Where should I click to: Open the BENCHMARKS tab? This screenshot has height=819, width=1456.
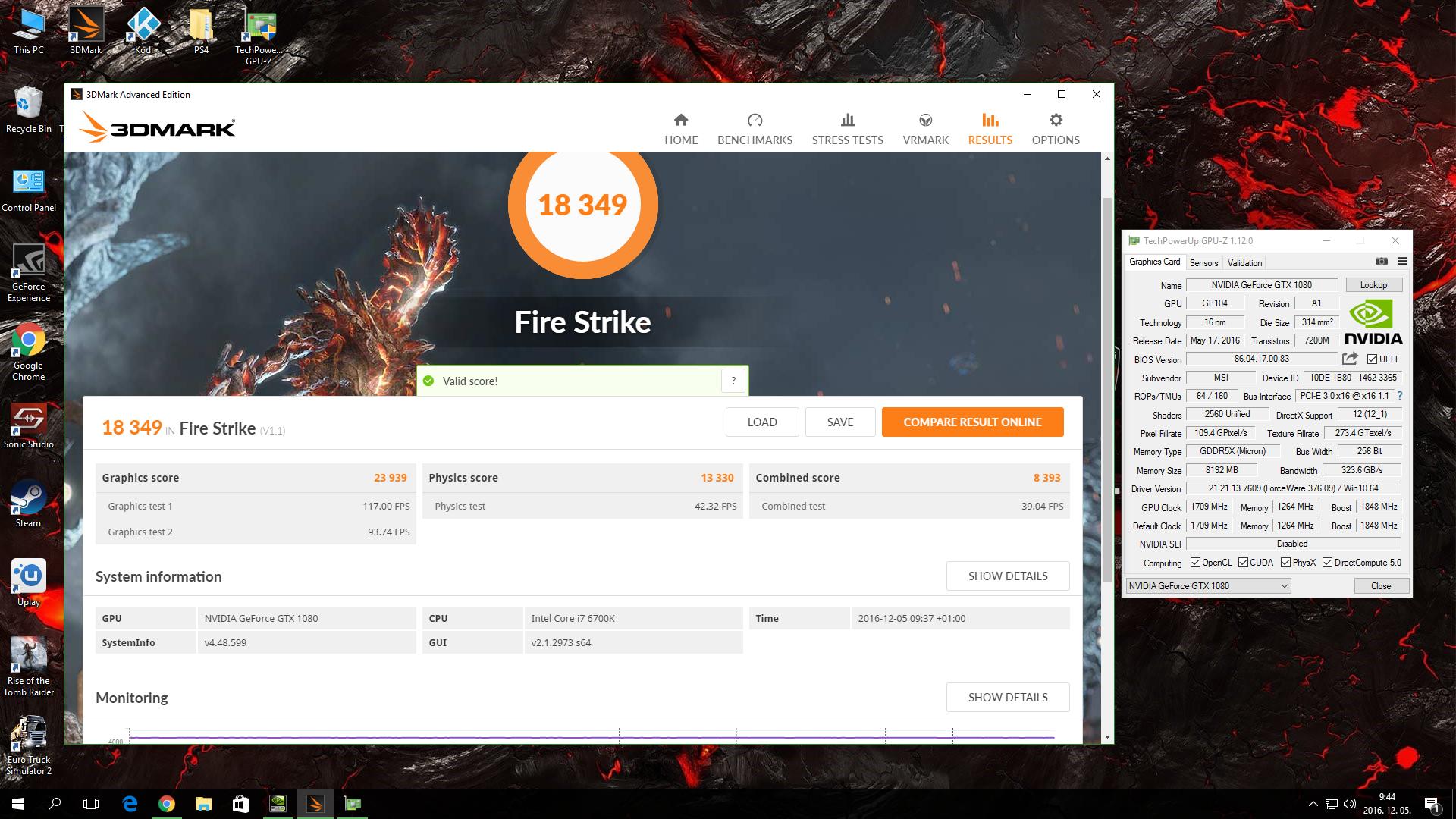click(x=755, y=129)
